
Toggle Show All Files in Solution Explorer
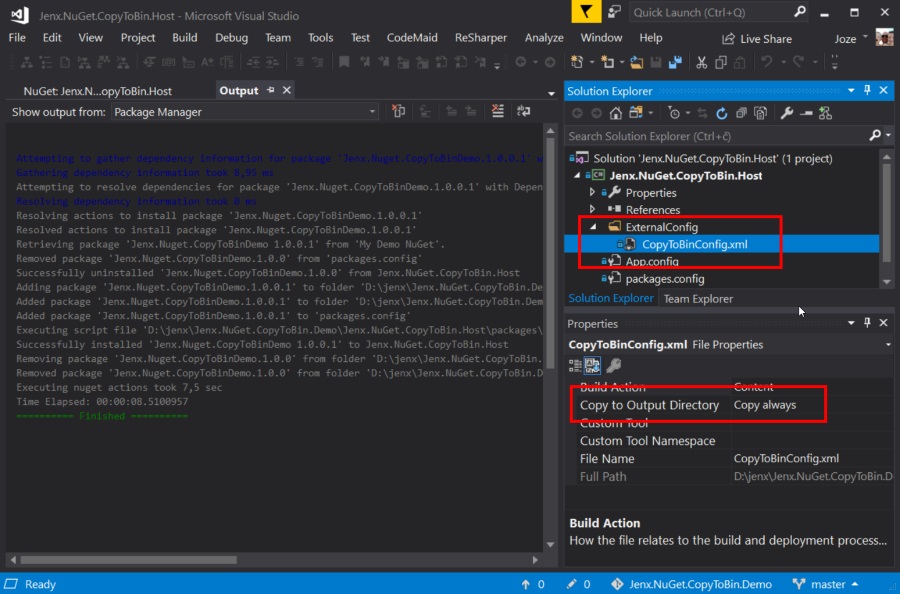point(761,114)
